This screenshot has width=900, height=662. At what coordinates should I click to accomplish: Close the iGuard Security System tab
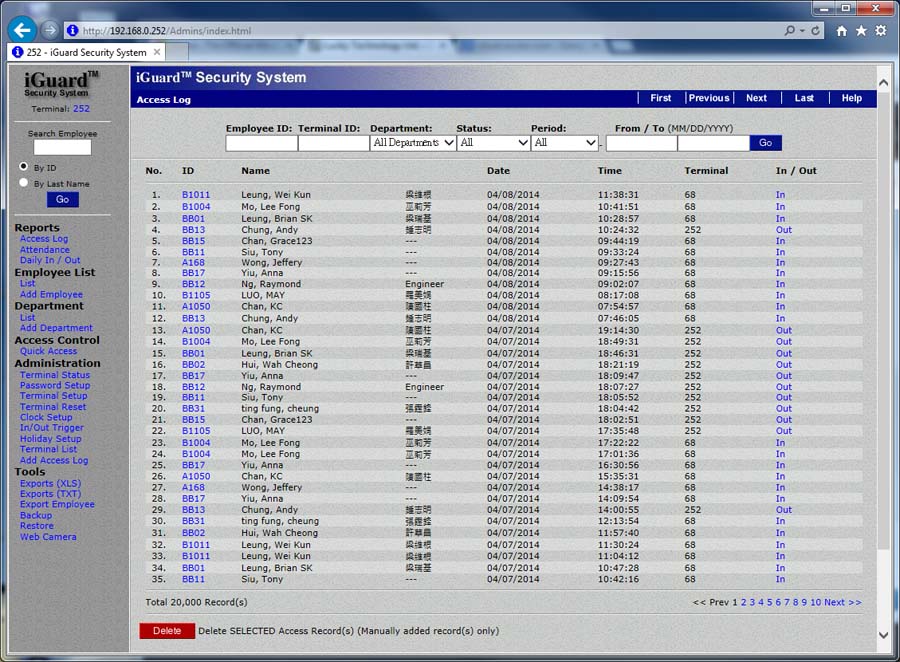point(157,52)
